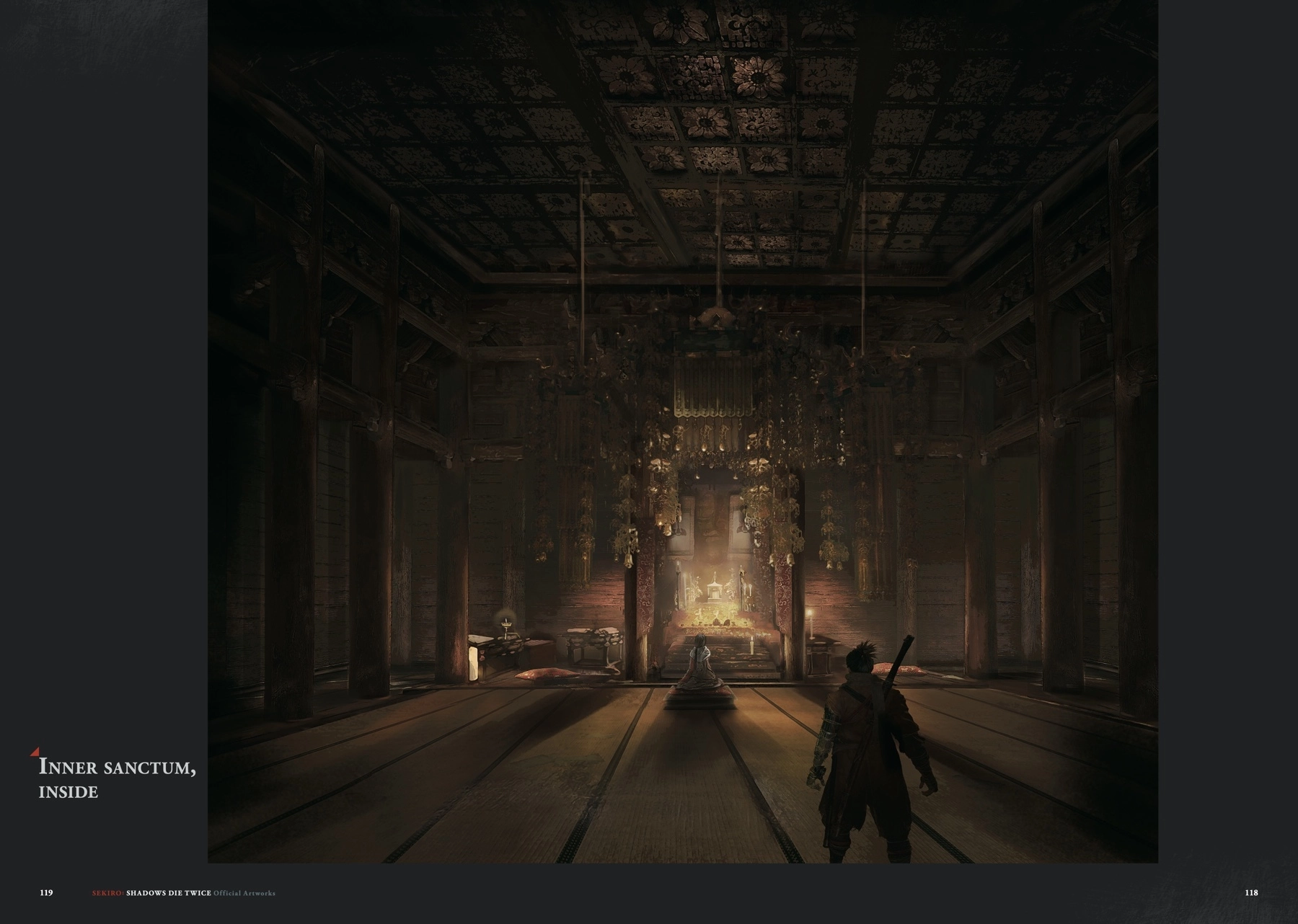Click the "Inner sanctum, inside" title text
Screen dimensions: 1298x924
pyautogui.click(x=117, y=778)
